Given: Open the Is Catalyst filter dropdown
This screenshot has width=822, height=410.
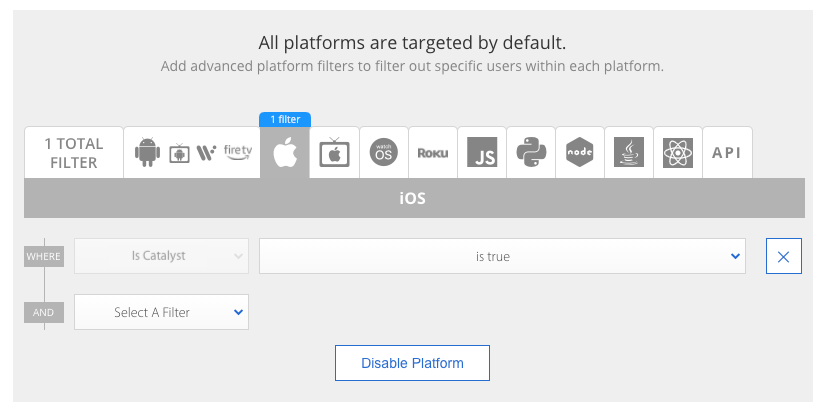Looking at the screenshot, I should click(x=161, y=256).
